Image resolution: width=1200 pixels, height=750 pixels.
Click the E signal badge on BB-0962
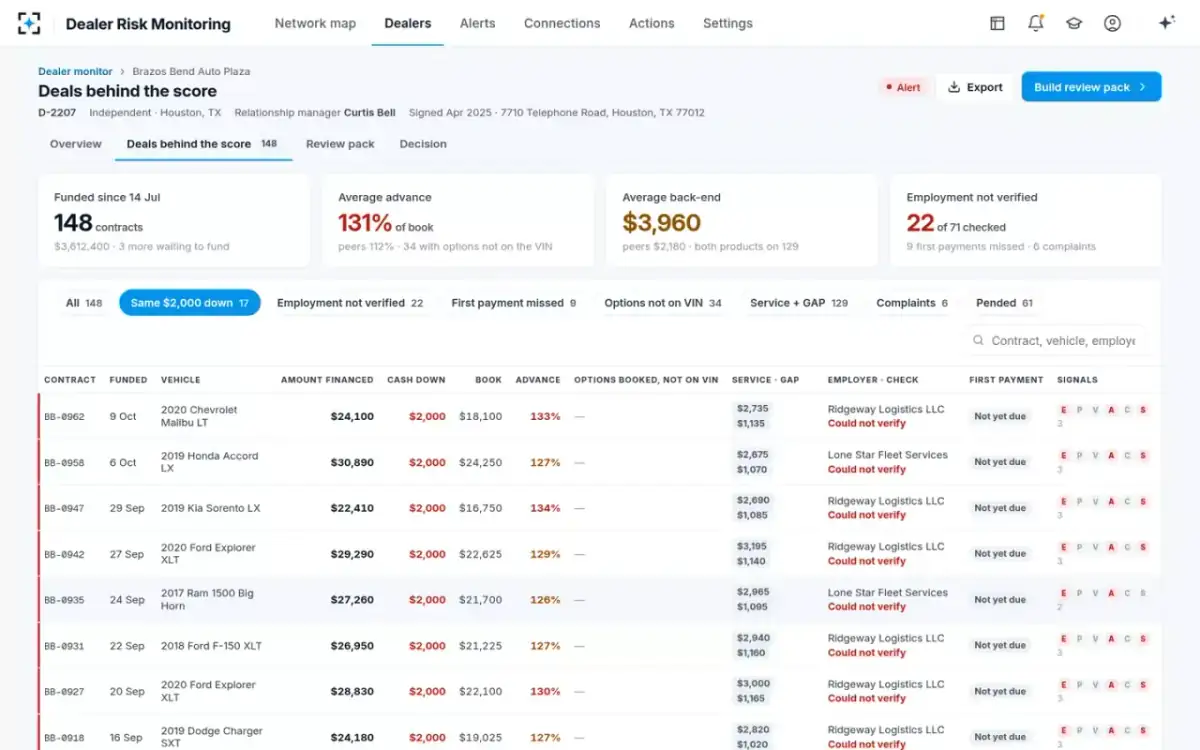(1063, 410)
